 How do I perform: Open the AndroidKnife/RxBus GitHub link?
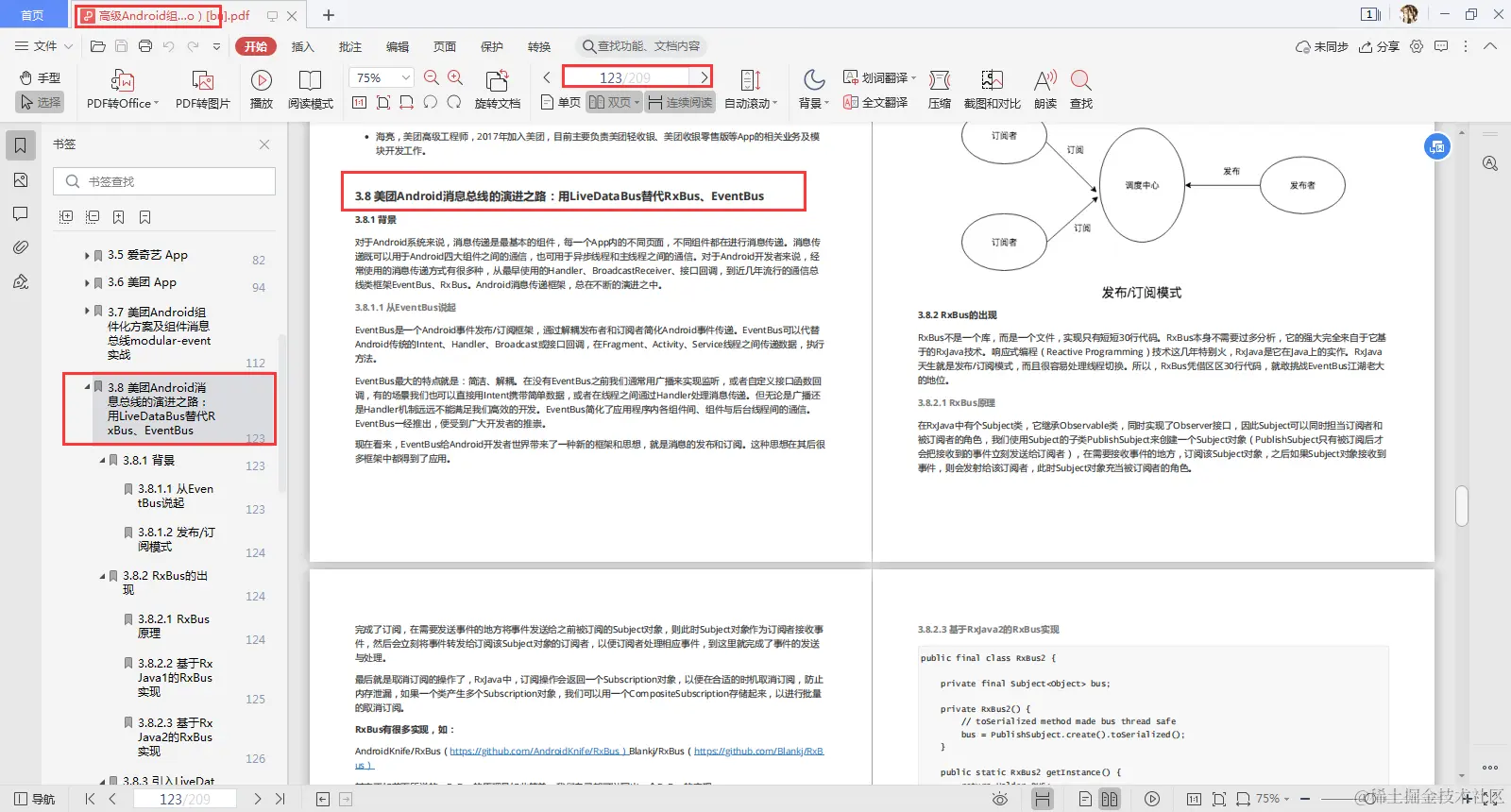click(535, 752)
